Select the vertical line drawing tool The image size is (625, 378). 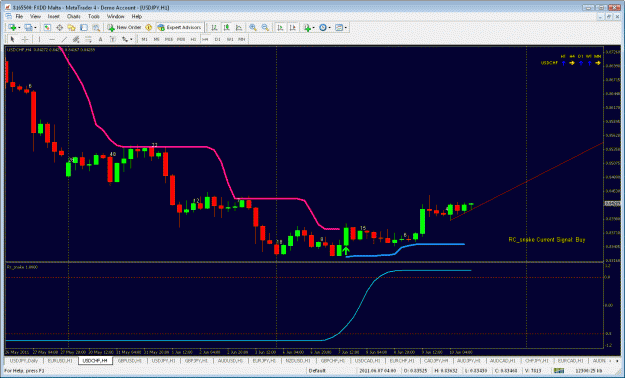39,39
